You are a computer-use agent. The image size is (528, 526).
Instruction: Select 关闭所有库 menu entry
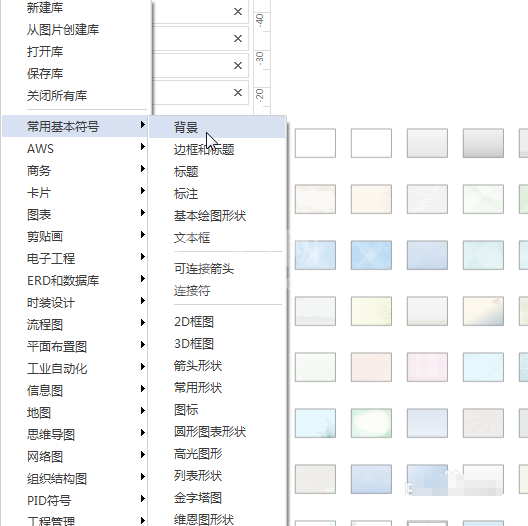click(x=74, y=96)
